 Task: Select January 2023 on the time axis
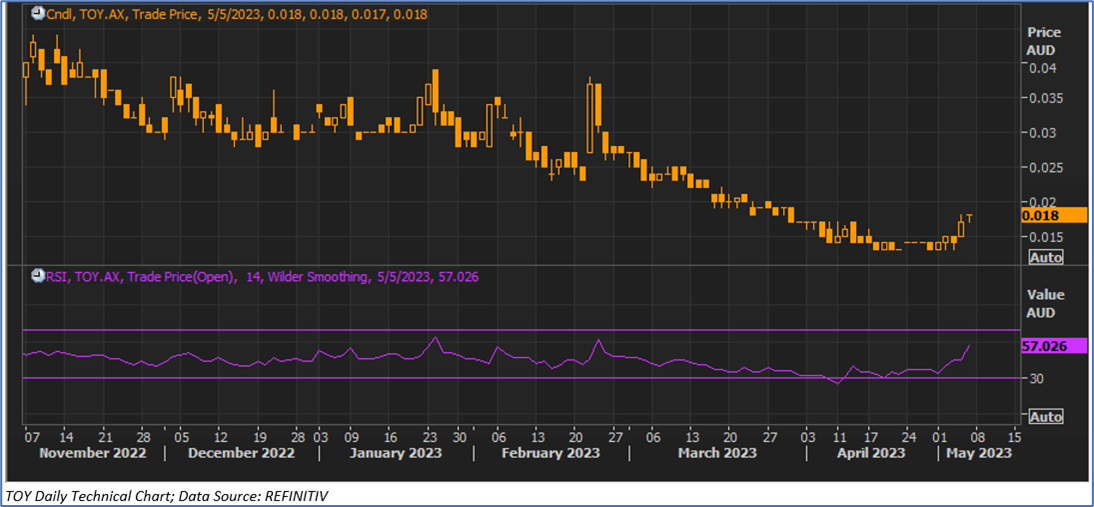click(398, 453)
